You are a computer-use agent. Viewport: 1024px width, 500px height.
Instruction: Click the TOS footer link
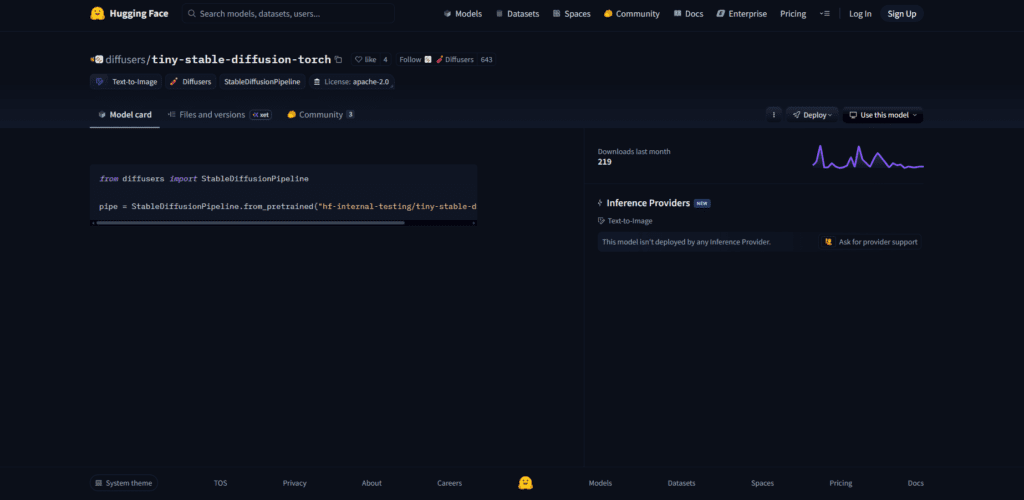click(220, 483)
